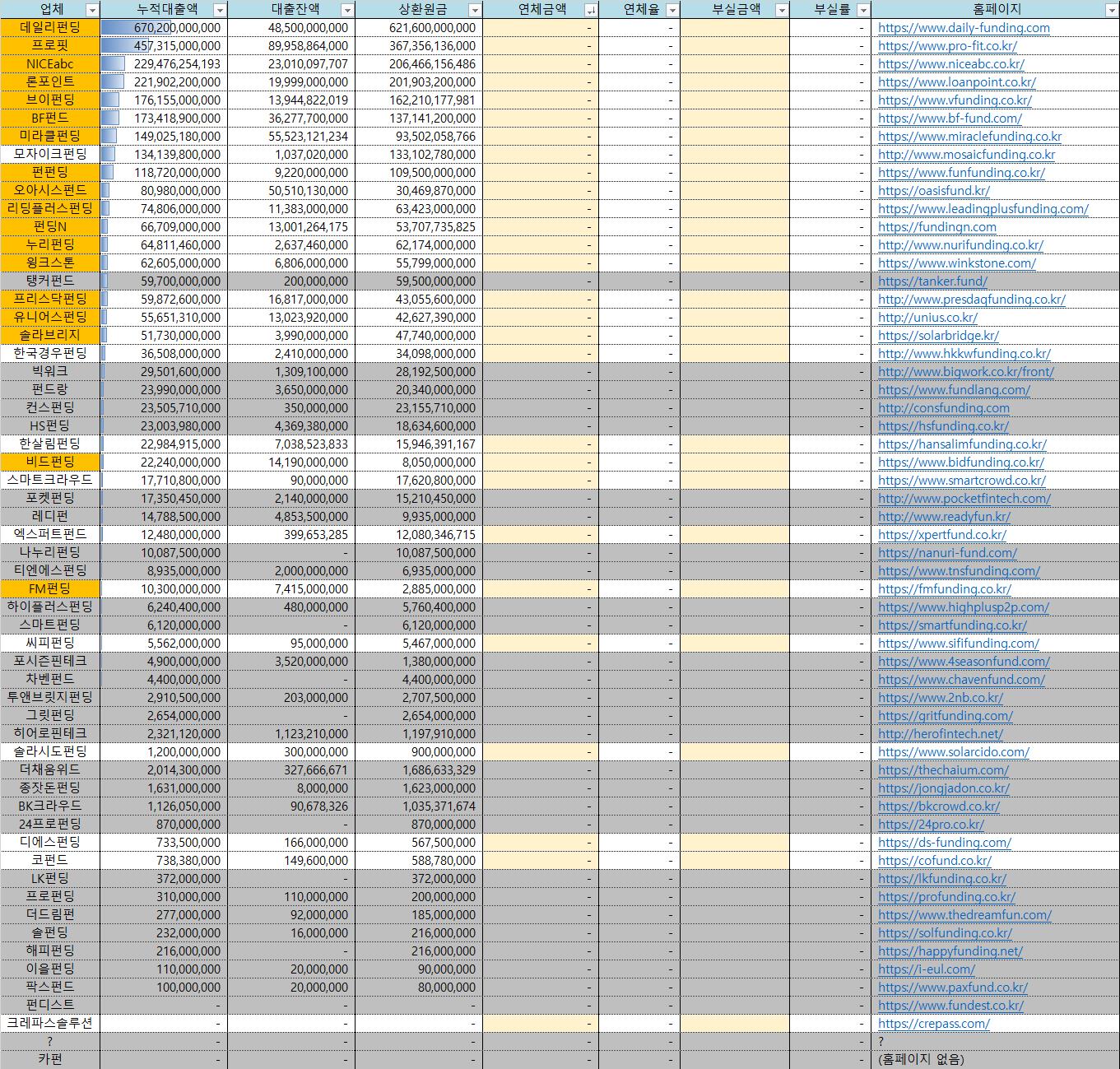
Task: Select repaid principal cell 15,946,391,167
Action: coord(419,444)
